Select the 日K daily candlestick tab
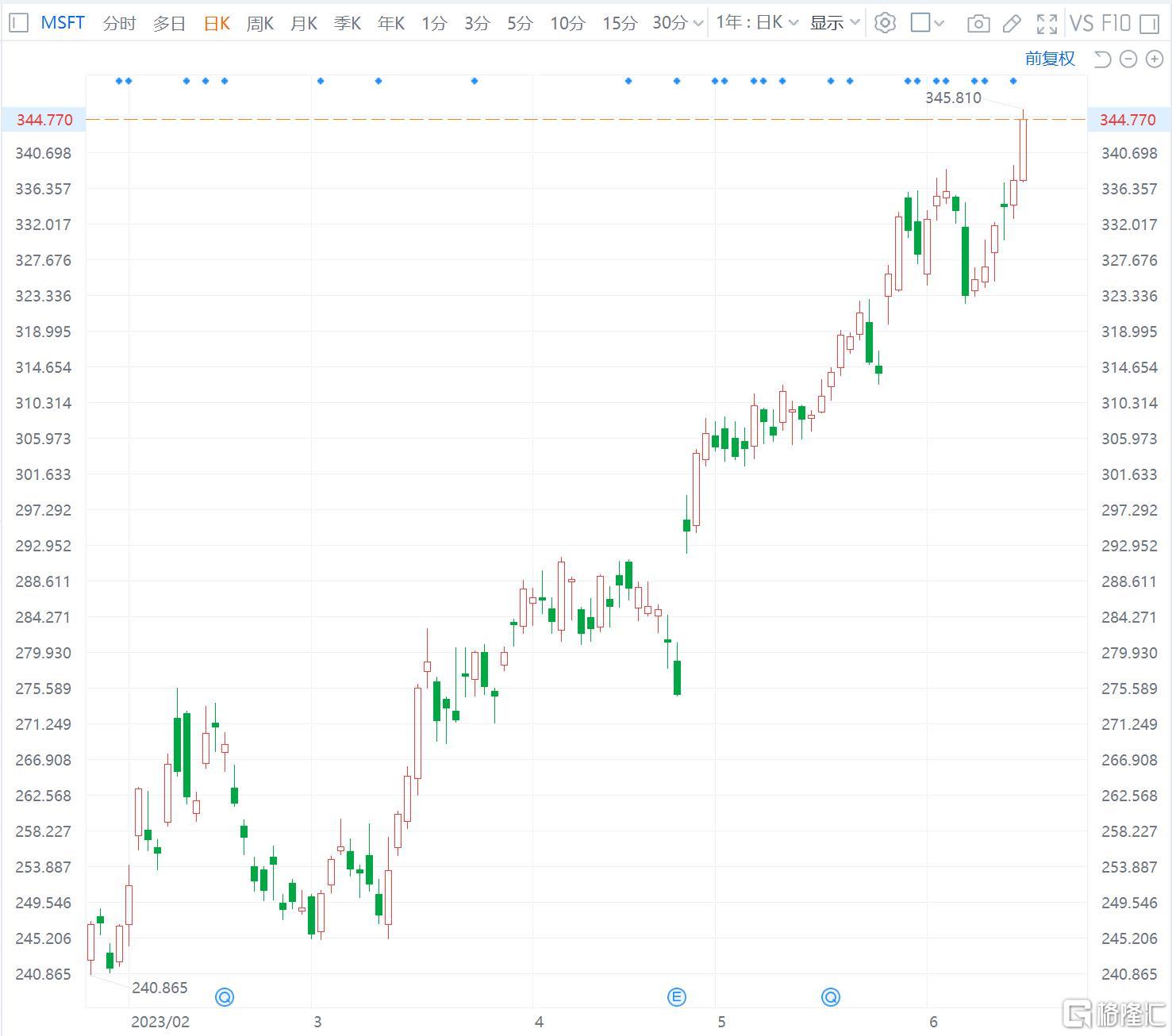The width and height of the screenshot is (1172, 1036). [x=217, y=24]
